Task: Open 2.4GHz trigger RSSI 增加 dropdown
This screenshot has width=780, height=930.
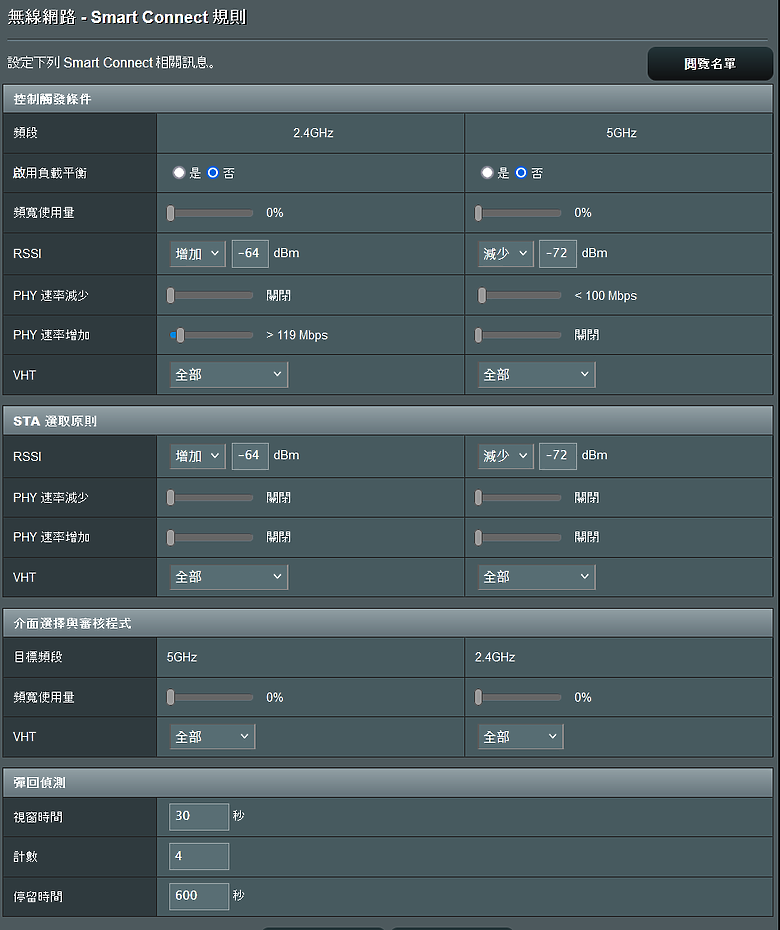Action: 198,254
